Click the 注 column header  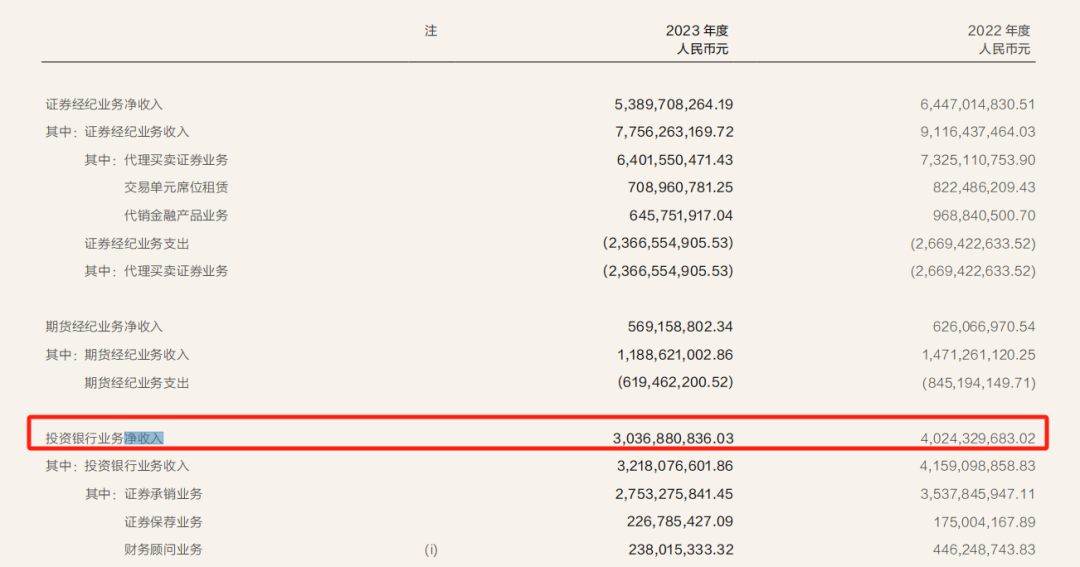pos(431,31)
